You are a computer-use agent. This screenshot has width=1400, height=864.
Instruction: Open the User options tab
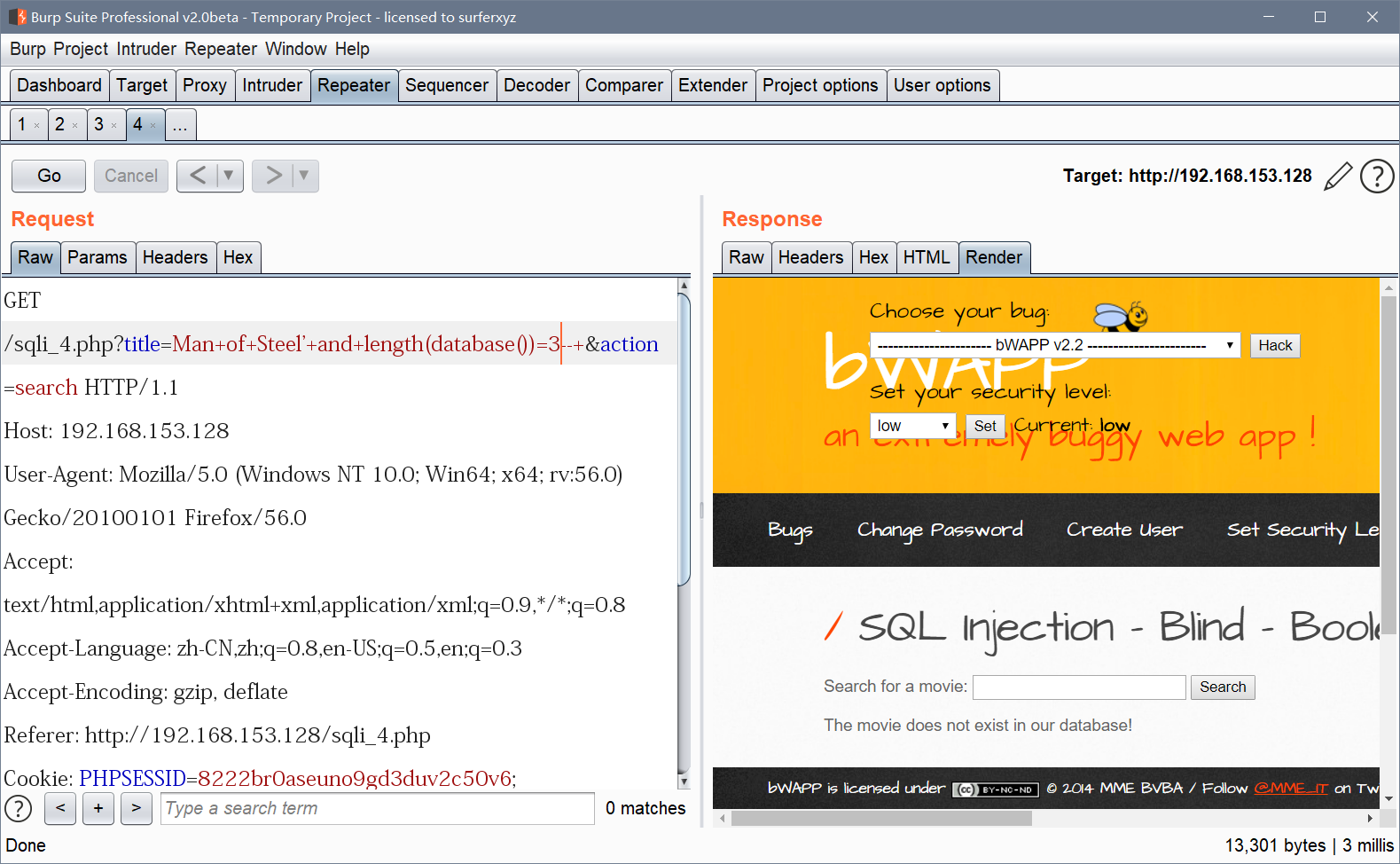tap(942, 85)
